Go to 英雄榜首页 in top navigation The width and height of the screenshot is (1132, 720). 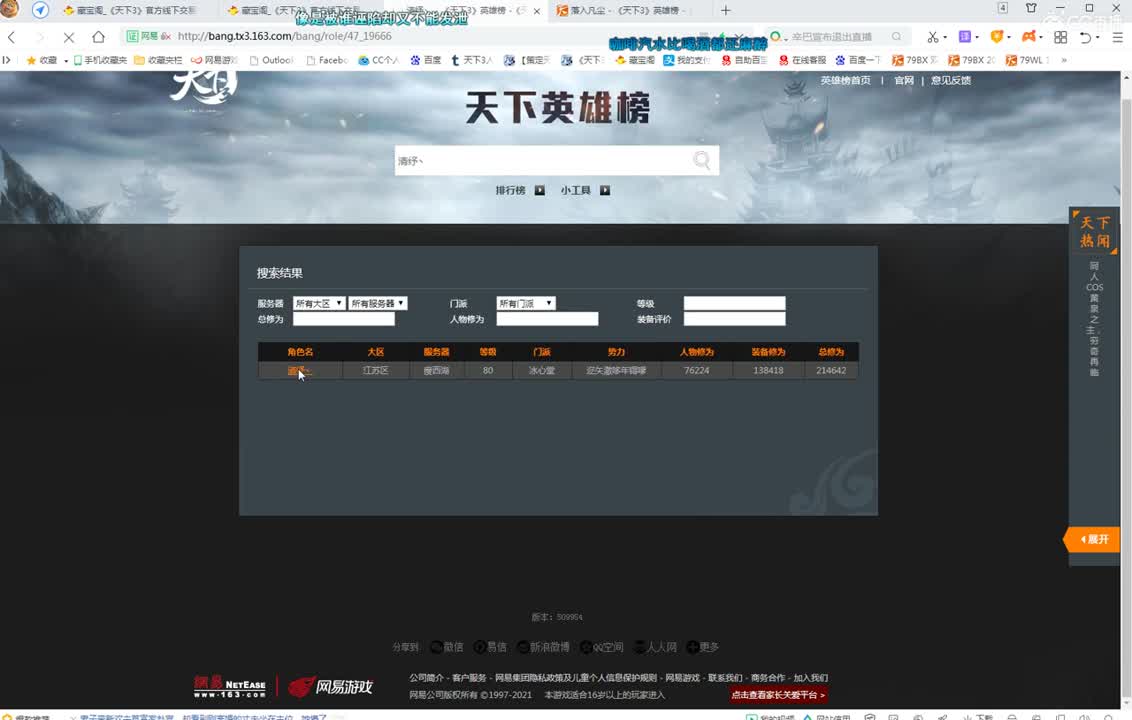[x=847, y=80]
